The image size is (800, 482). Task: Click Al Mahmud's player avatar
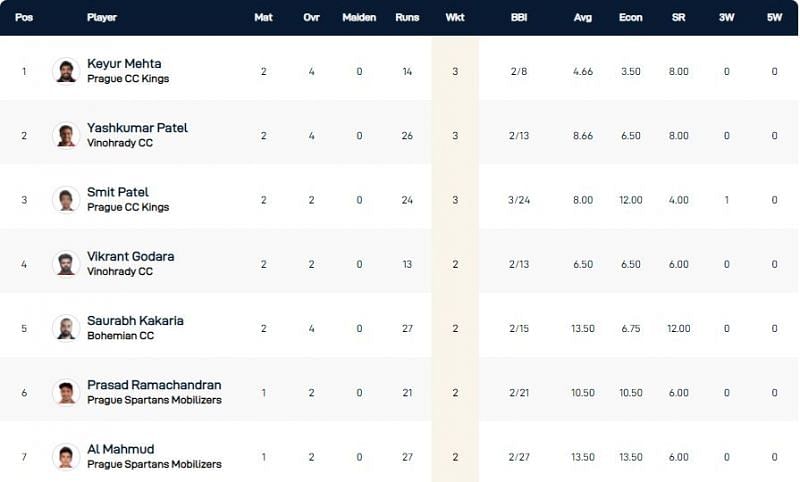pyautogui.click(x=66, y=456)
